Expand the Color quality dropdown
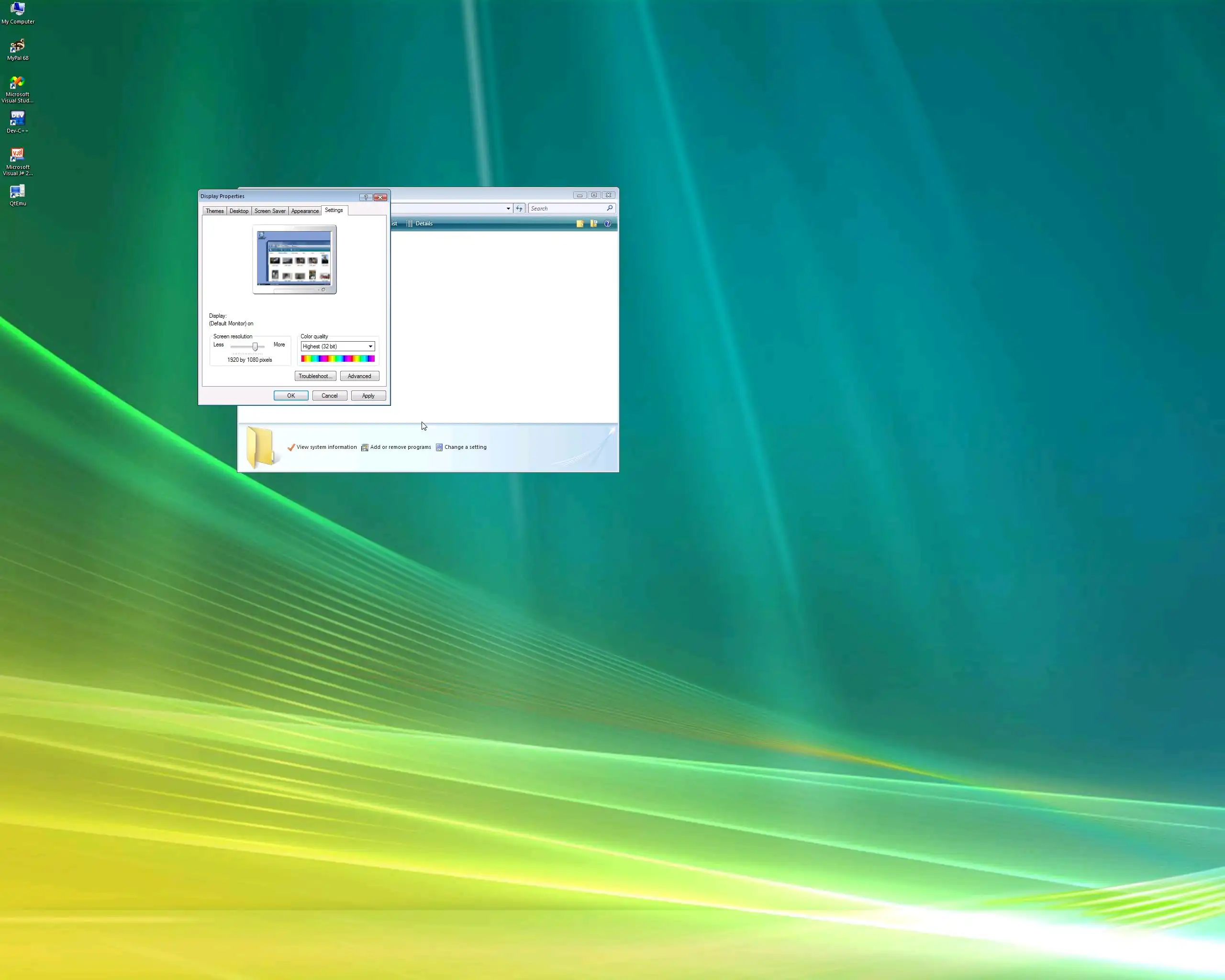This screenshot has height=980, width=1225. point(370,346)
